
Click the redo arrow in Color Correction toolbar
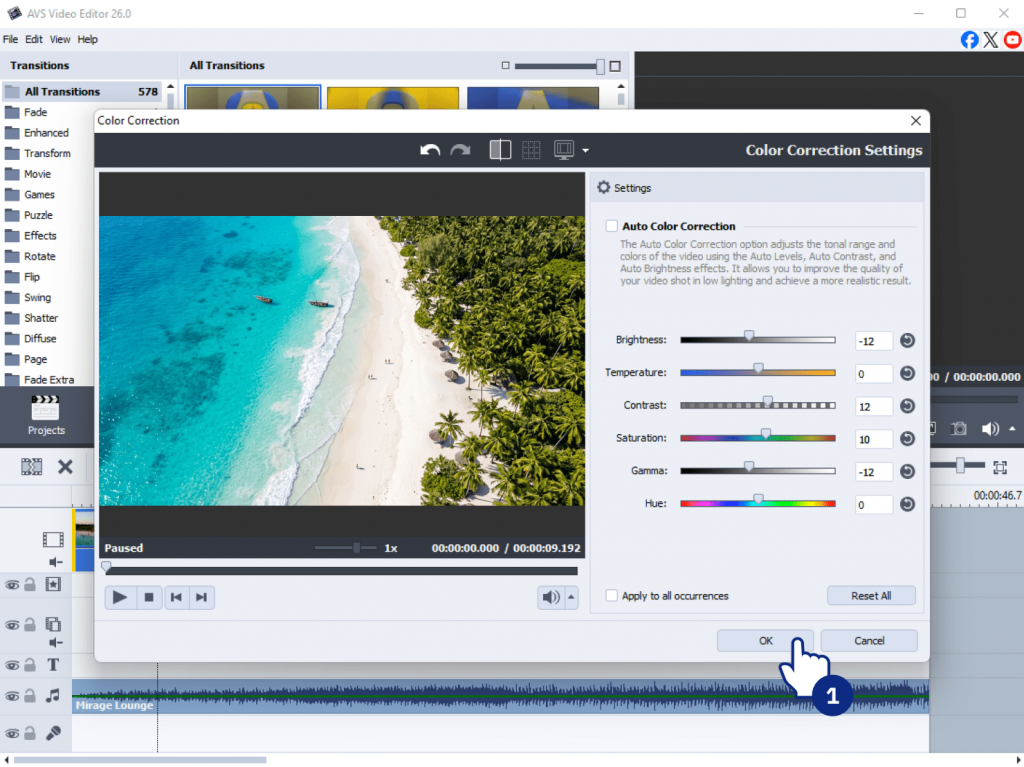460,150
